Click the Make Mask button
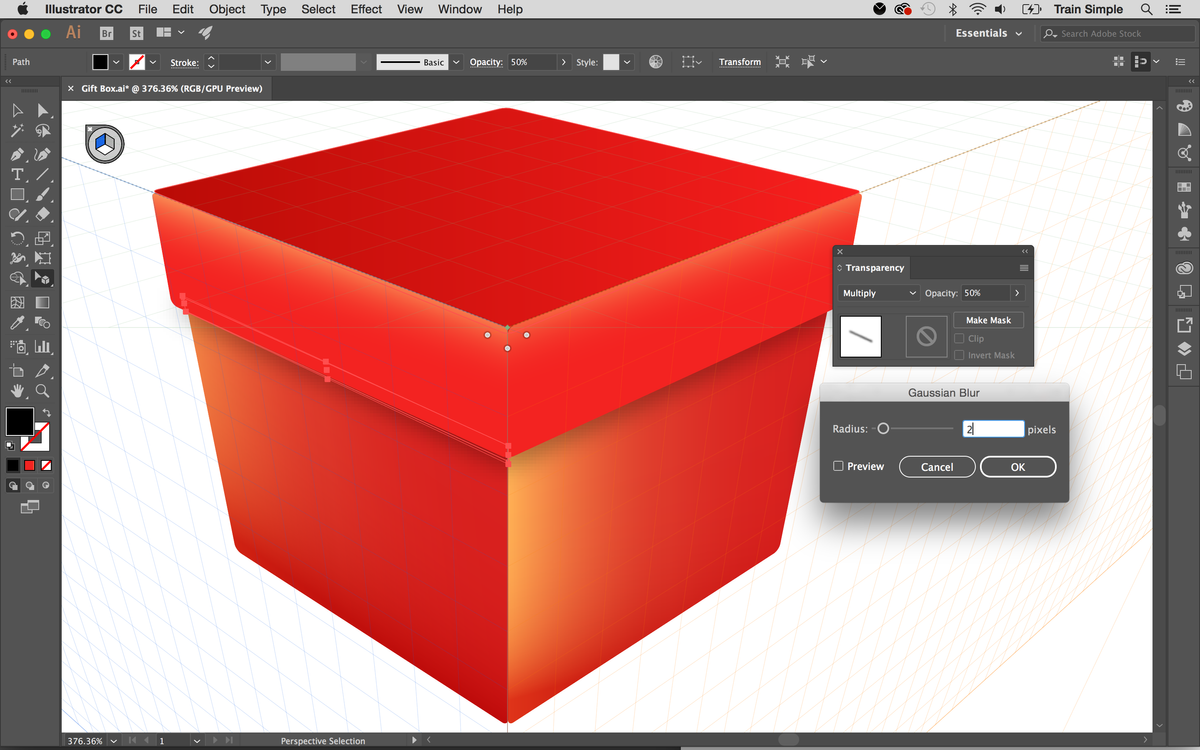Image resolution: width=1200 pixels, height=750 pixels. (x=988, y=319)
